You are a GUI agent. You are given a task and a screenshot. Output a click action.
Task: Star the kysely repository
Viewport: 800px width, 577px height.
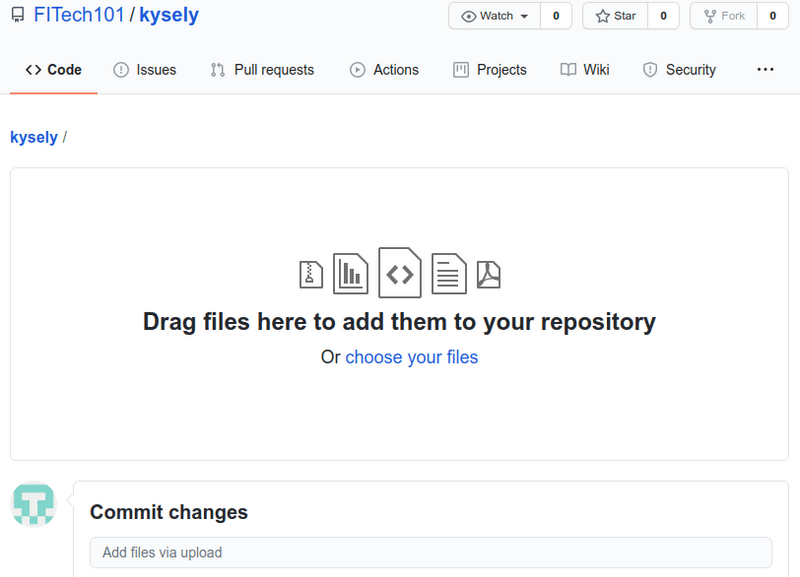coord(615,16)
